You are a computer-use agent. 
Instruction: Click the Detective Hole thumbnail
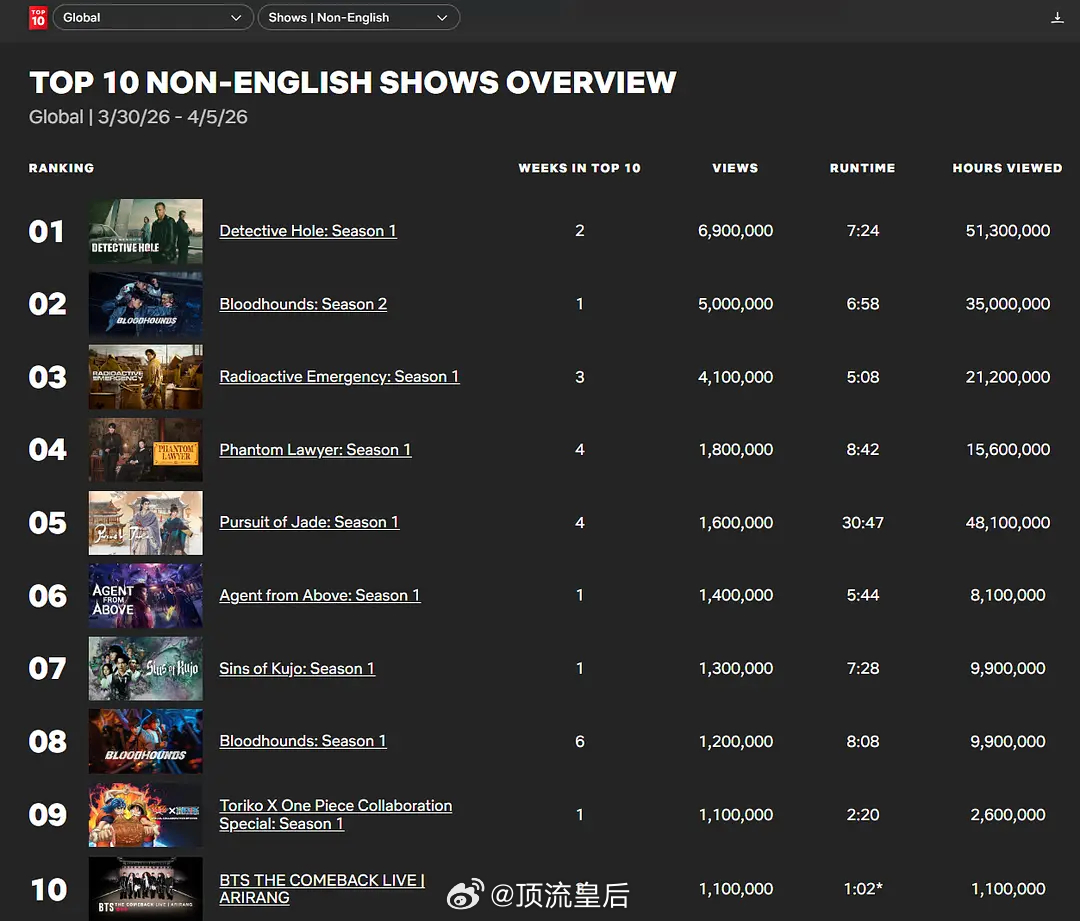click(x=145, y=231)
